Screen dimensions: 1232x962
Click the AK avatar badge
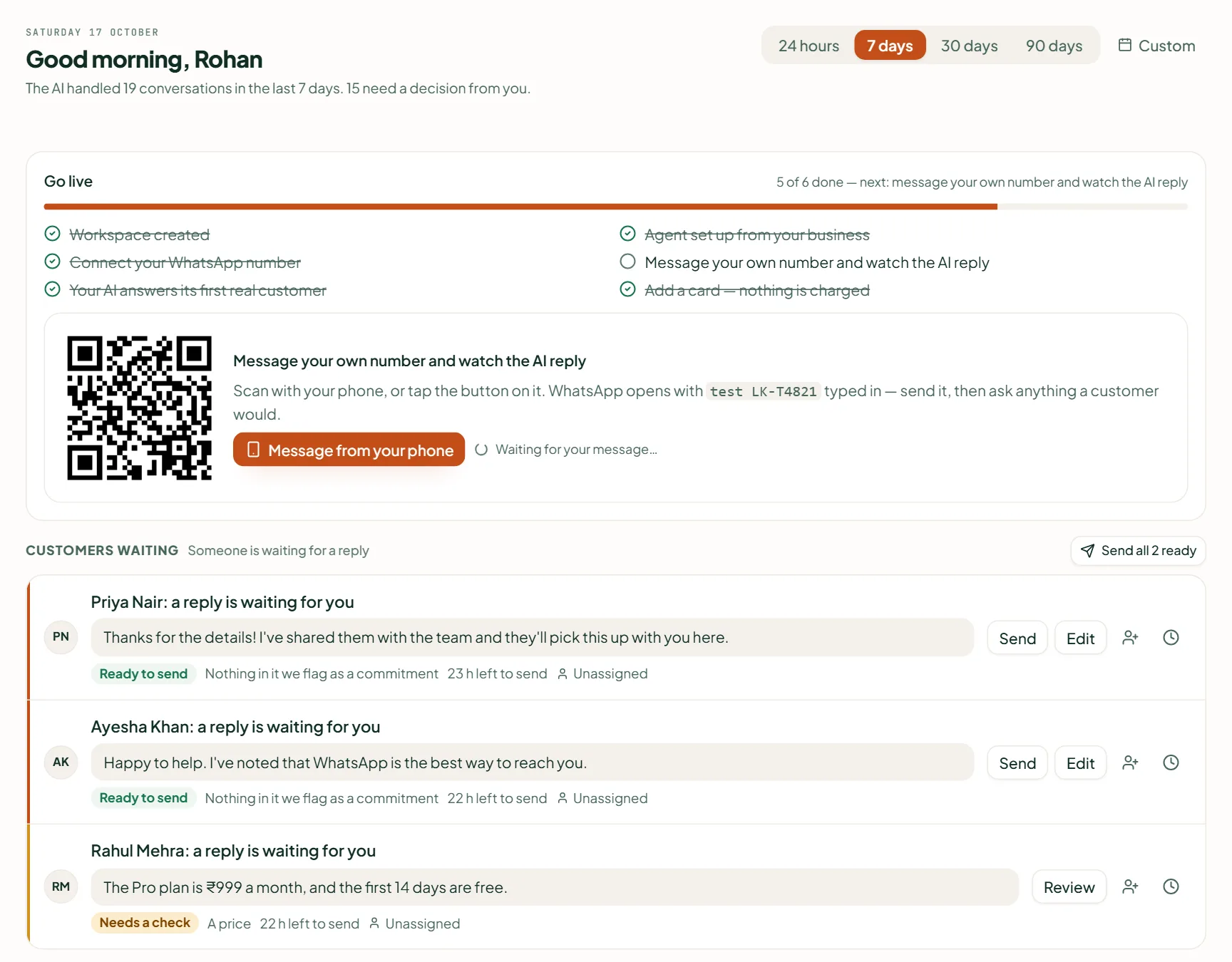pos(61,762)
